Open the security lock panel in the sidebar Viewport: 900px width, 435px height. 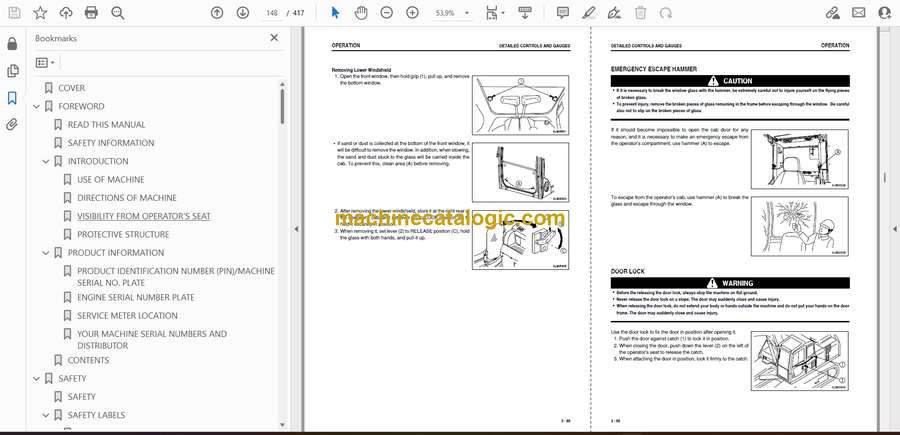[12, 44]
